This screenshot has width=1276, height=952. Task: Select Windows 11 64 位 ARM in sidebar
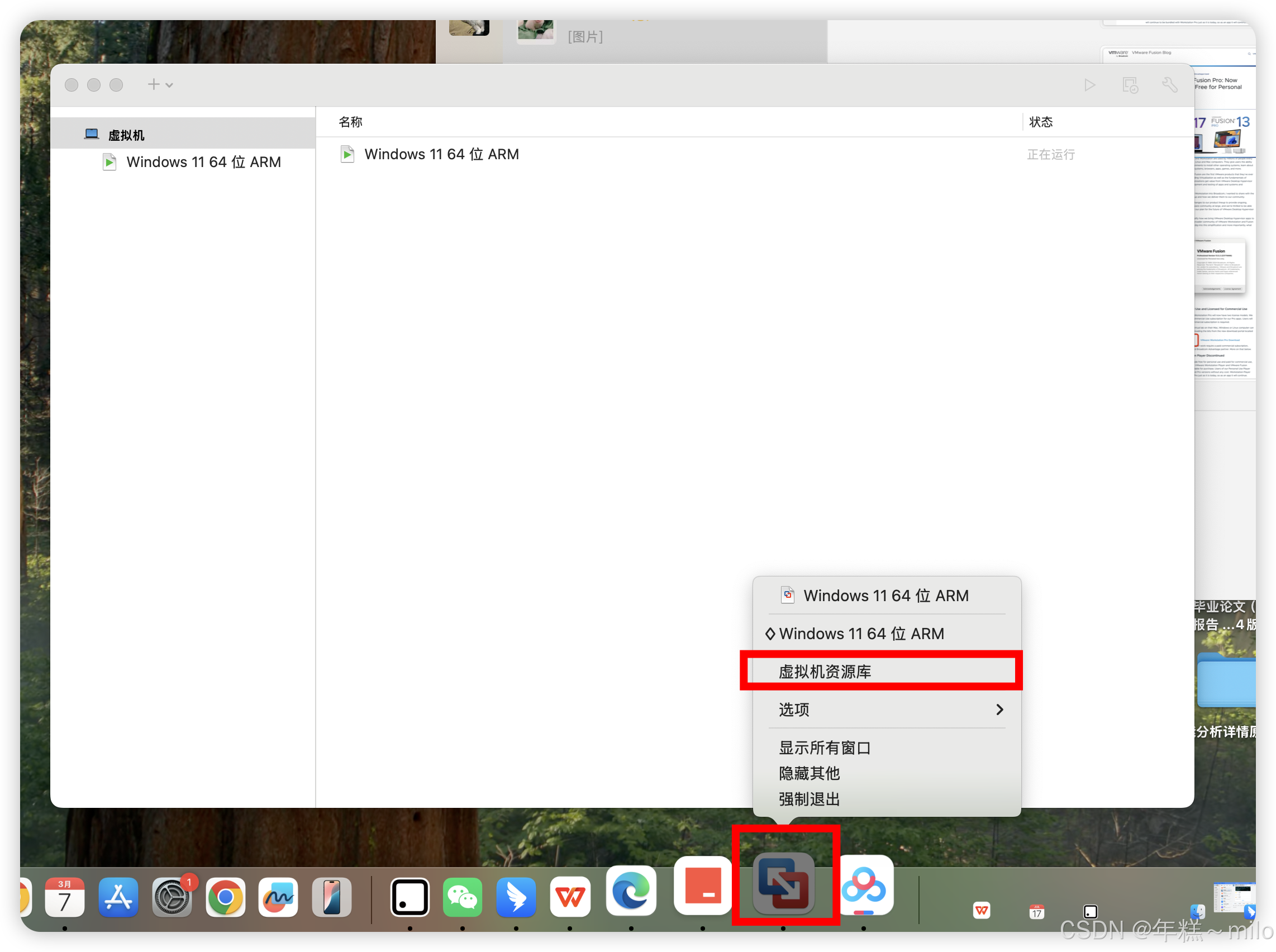pyautogui.click(x=203, y=162)
